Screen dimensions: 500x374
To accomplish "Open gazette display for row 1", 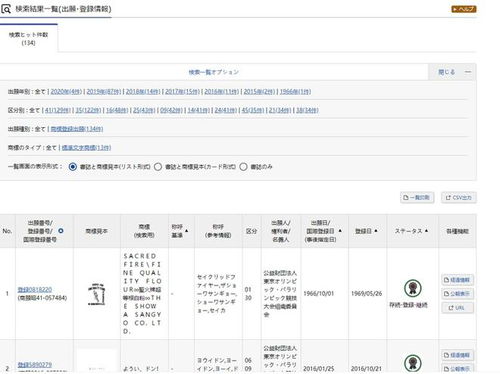I will (457, 294).
